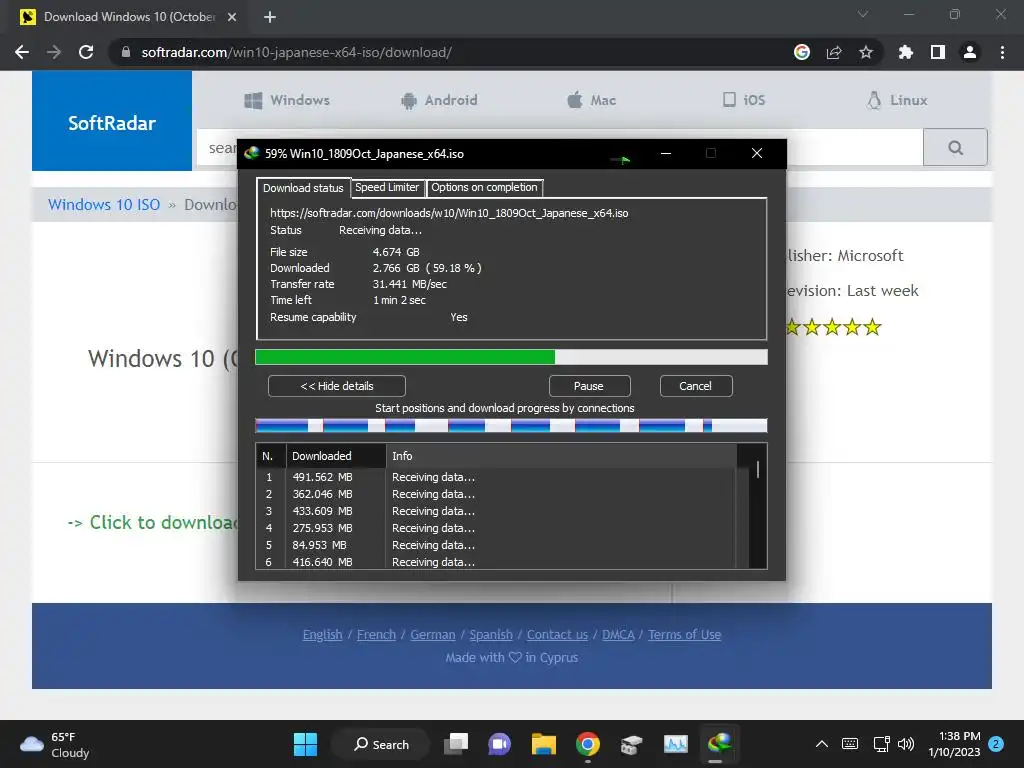Screen dimensions: 1024x768
Task: Open the Android category on SoftRadar
Action: [x=439, y=100]
